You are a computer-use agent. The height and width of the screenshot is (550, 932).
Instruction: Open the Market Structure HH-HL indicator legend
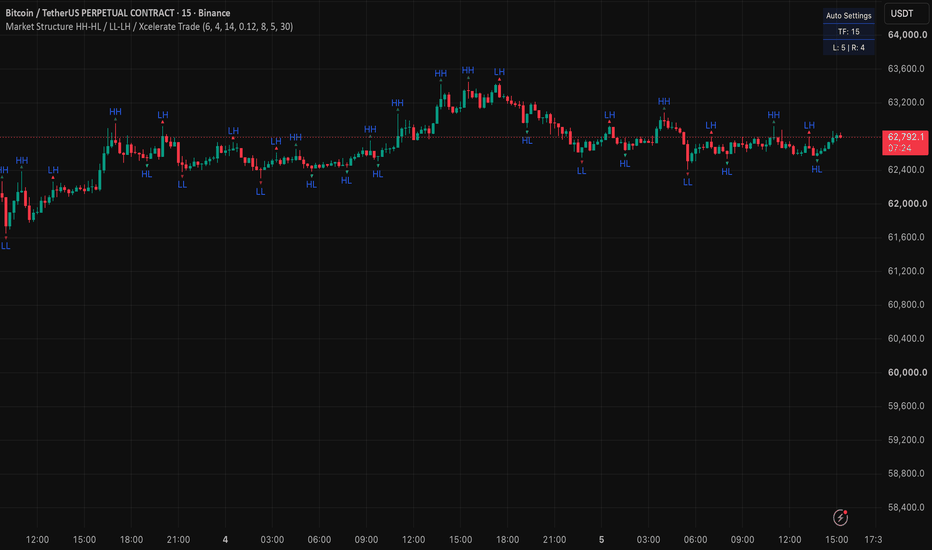149,27
